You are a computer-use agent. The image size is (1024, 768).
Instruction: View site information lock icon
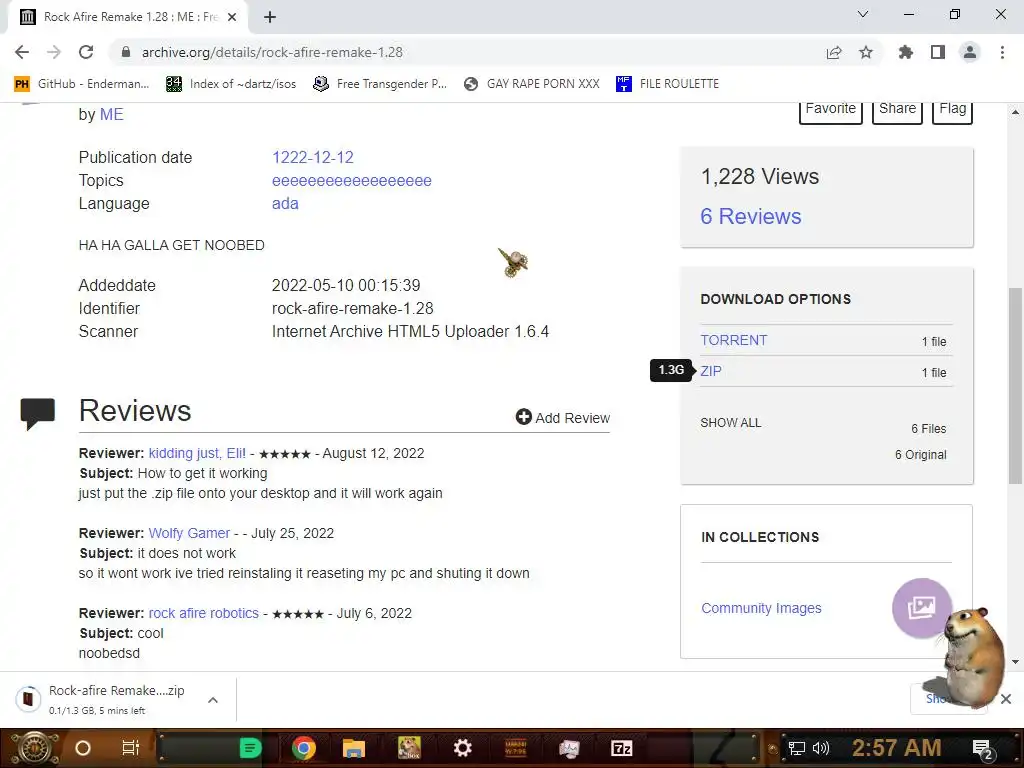tap(126, 52)
